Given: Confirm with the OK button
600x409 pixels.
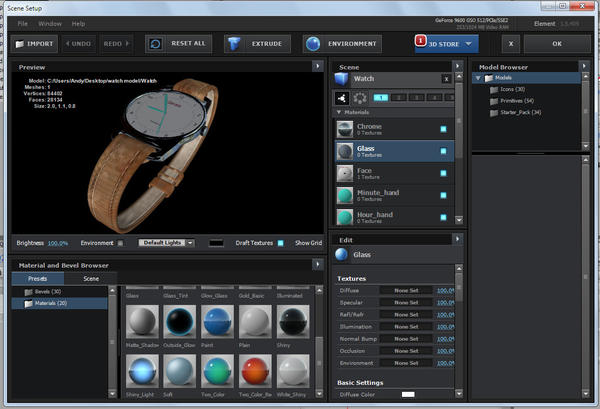Looking at the screenshot, I should pyautogui.click(x=557, y=44).
